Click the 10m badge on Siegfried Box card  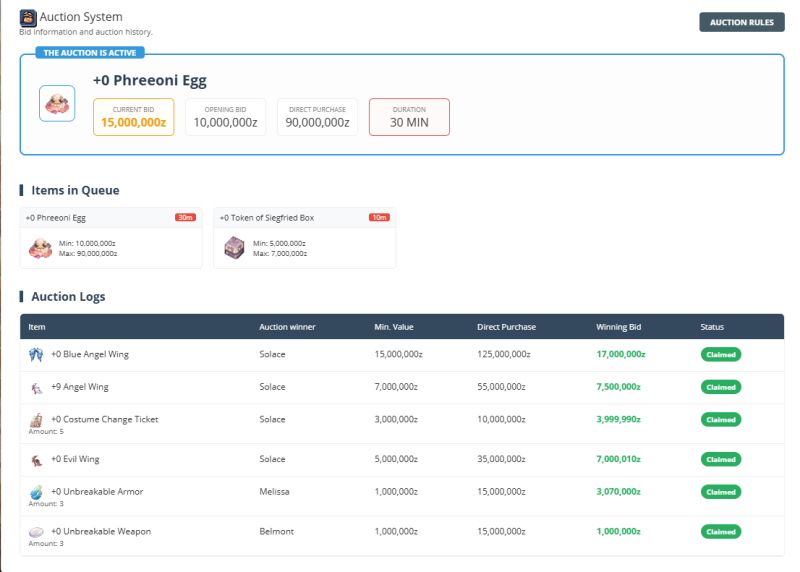pos(379,217)
